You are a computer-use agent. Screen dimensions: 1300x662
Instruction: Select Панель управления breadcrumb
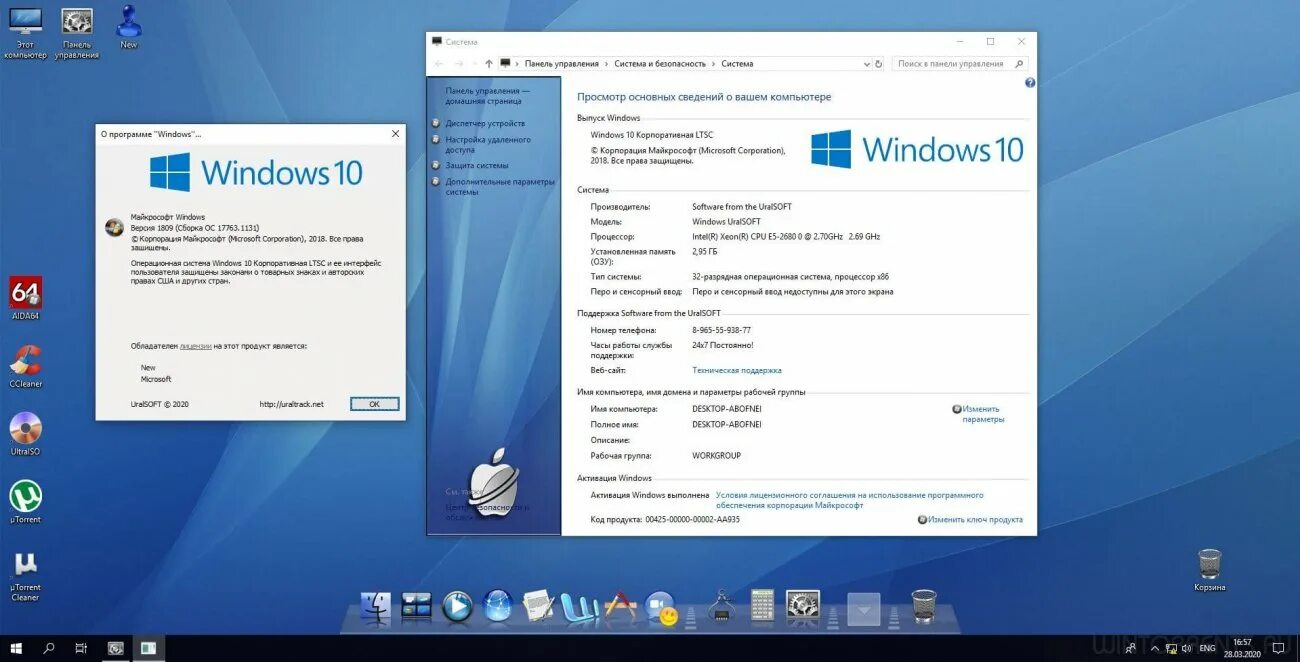tap(562, 63)
